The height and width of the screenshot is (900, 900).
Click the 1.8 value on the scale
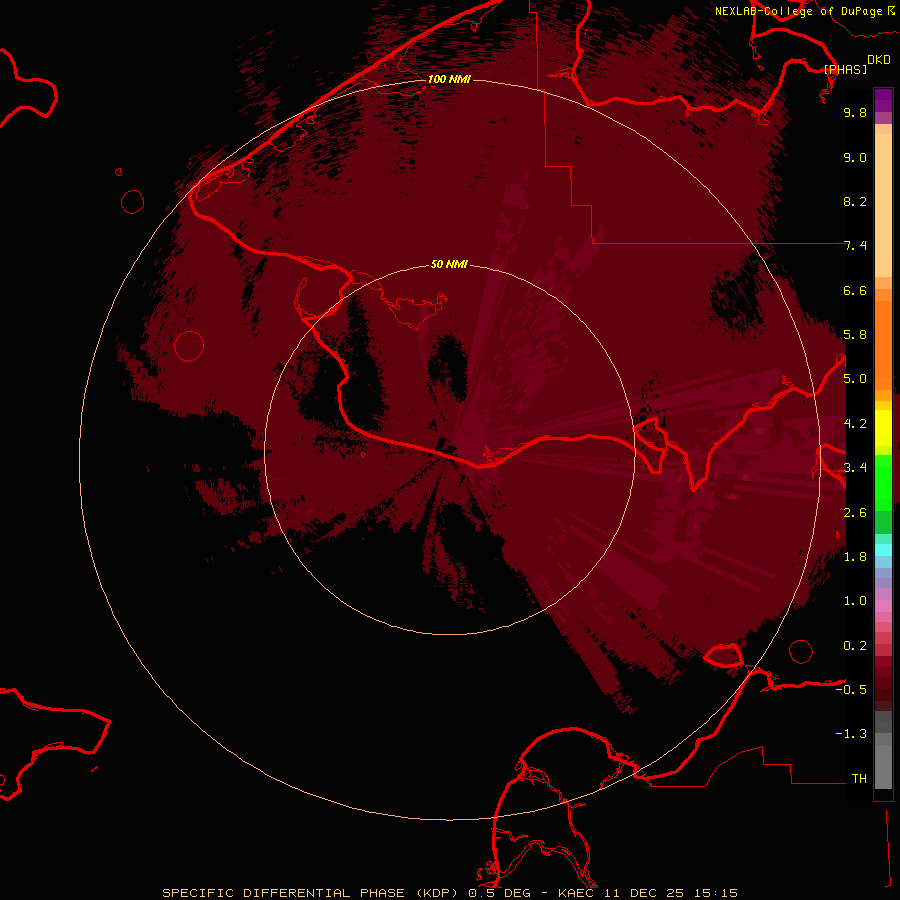[855, 557]
